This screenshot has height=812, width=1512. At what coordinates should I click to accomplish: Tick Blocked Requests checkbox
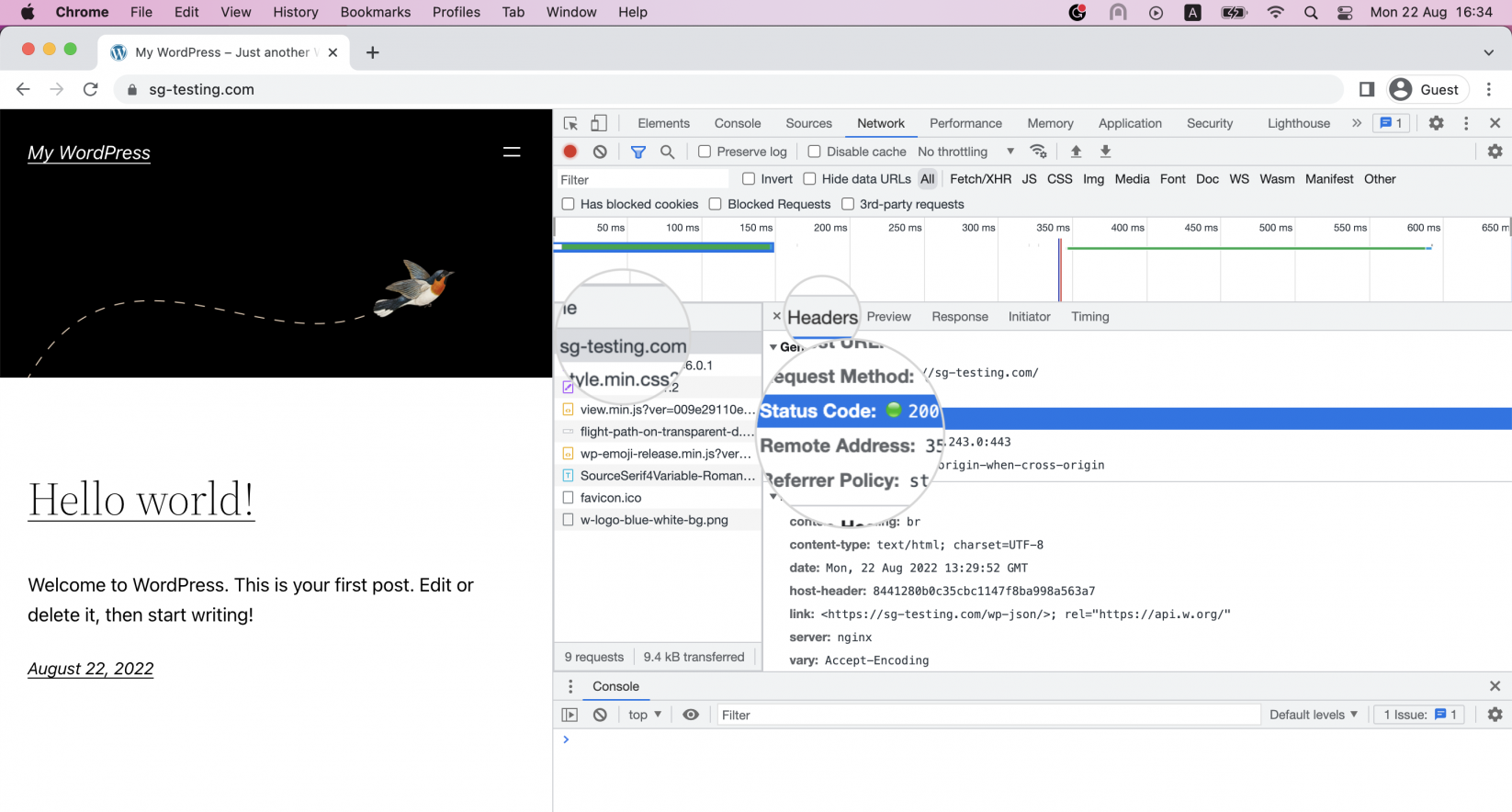[x=715, y=204]
